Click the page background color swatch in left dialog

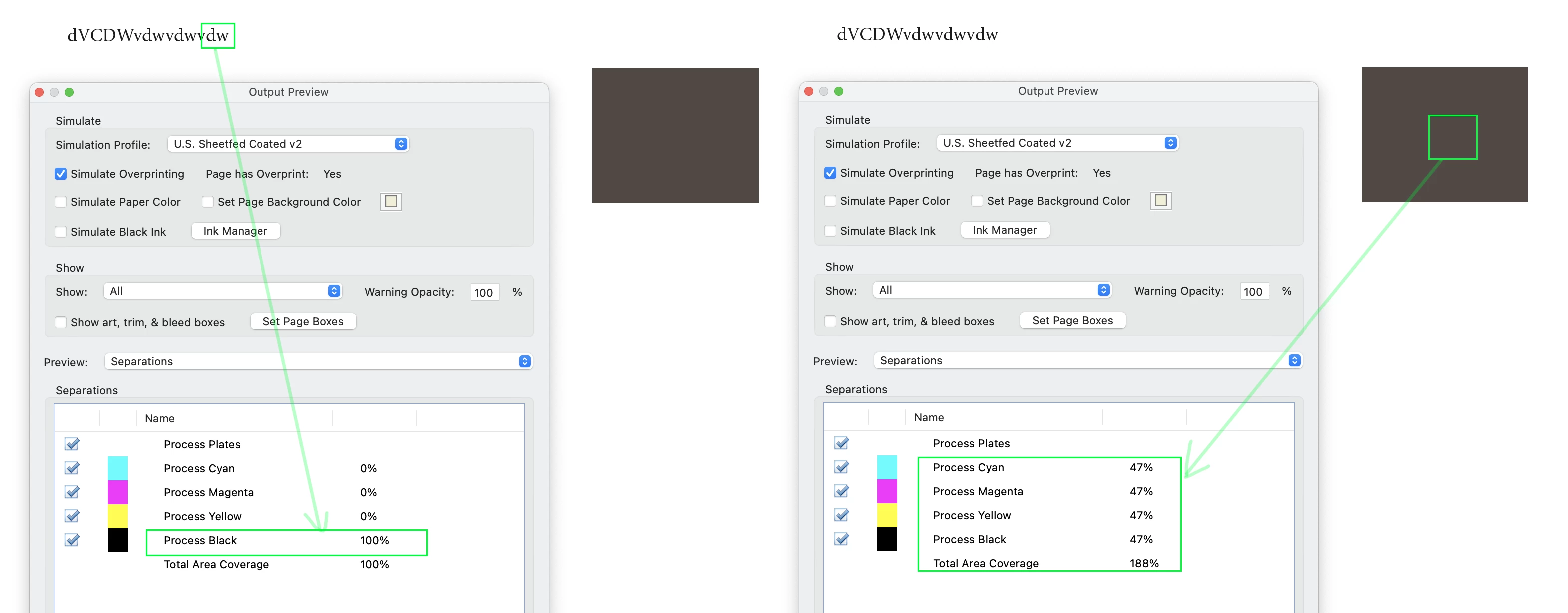pos(391,201)
